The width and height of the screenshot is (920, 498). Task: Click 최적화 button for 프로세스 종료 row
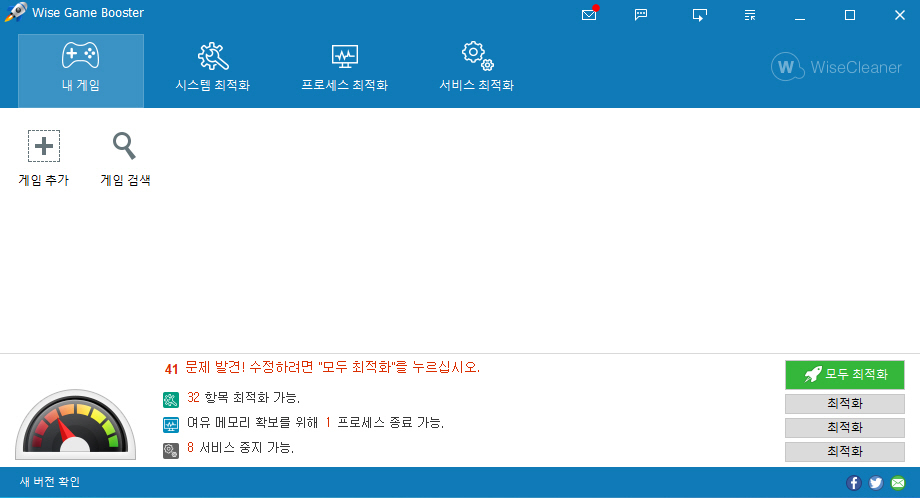tap(844, 428)
